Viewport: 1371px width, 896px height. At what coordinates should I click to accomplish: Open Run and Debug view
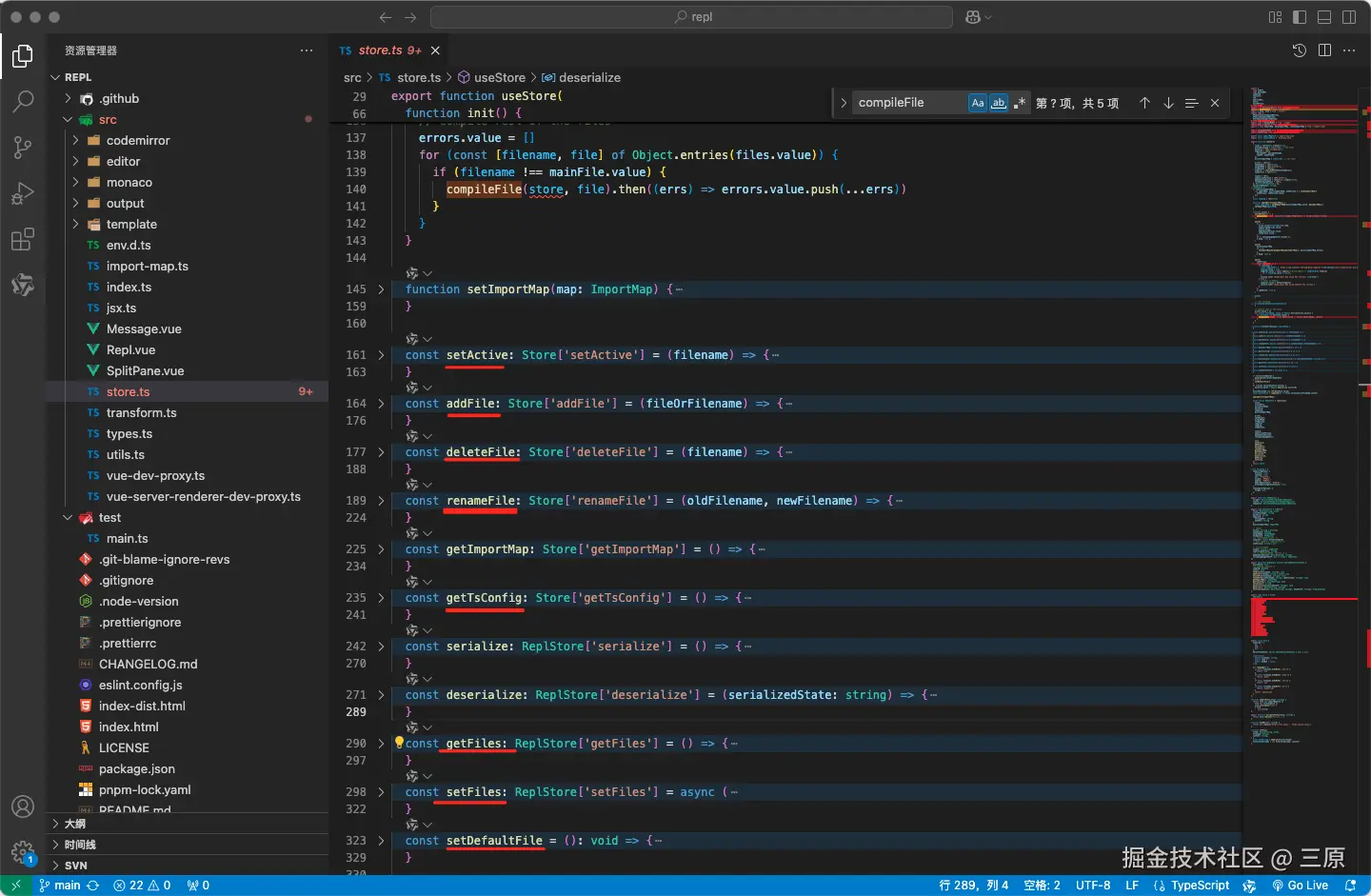(x=23, y=193)
